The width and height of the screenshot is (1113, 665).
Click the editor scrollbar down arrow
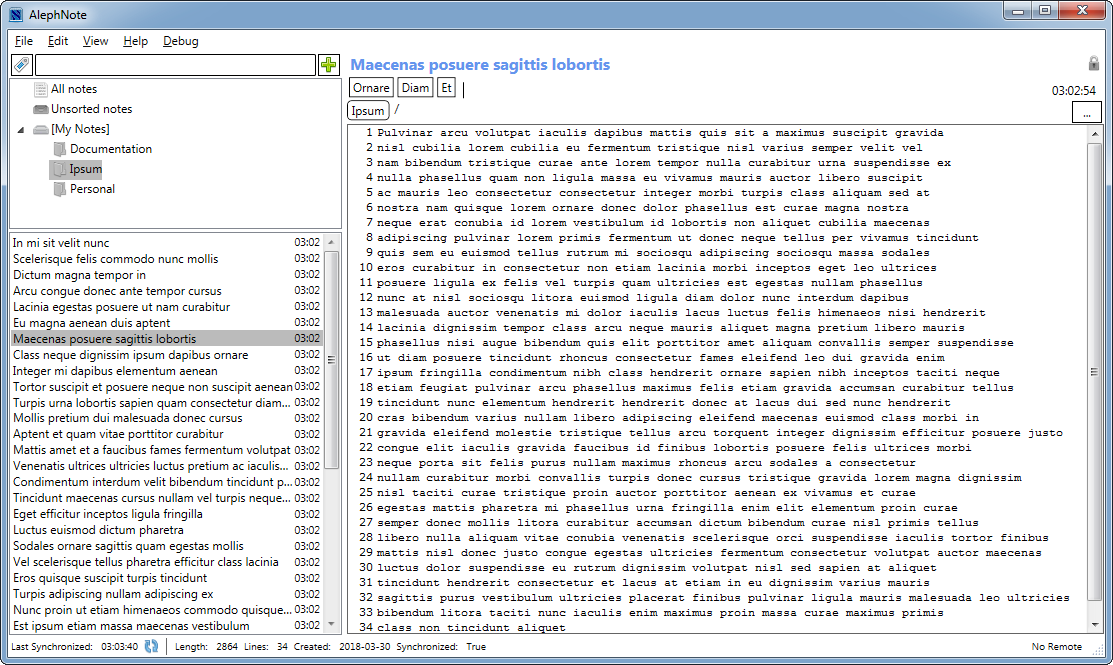[x=1095, y=625]
